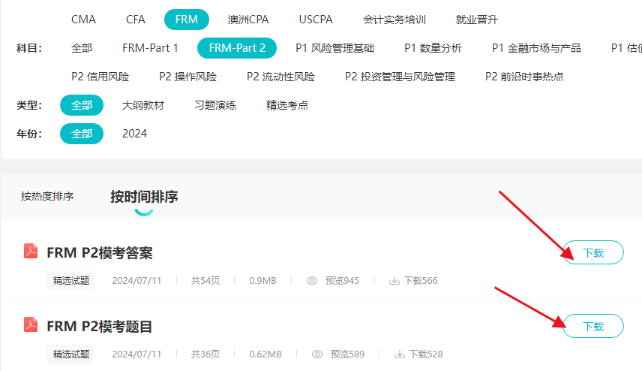Select the CFA category tab
The width and height of the screenshot is (642, 371).
pyautogui.click(x=136, y=20)
